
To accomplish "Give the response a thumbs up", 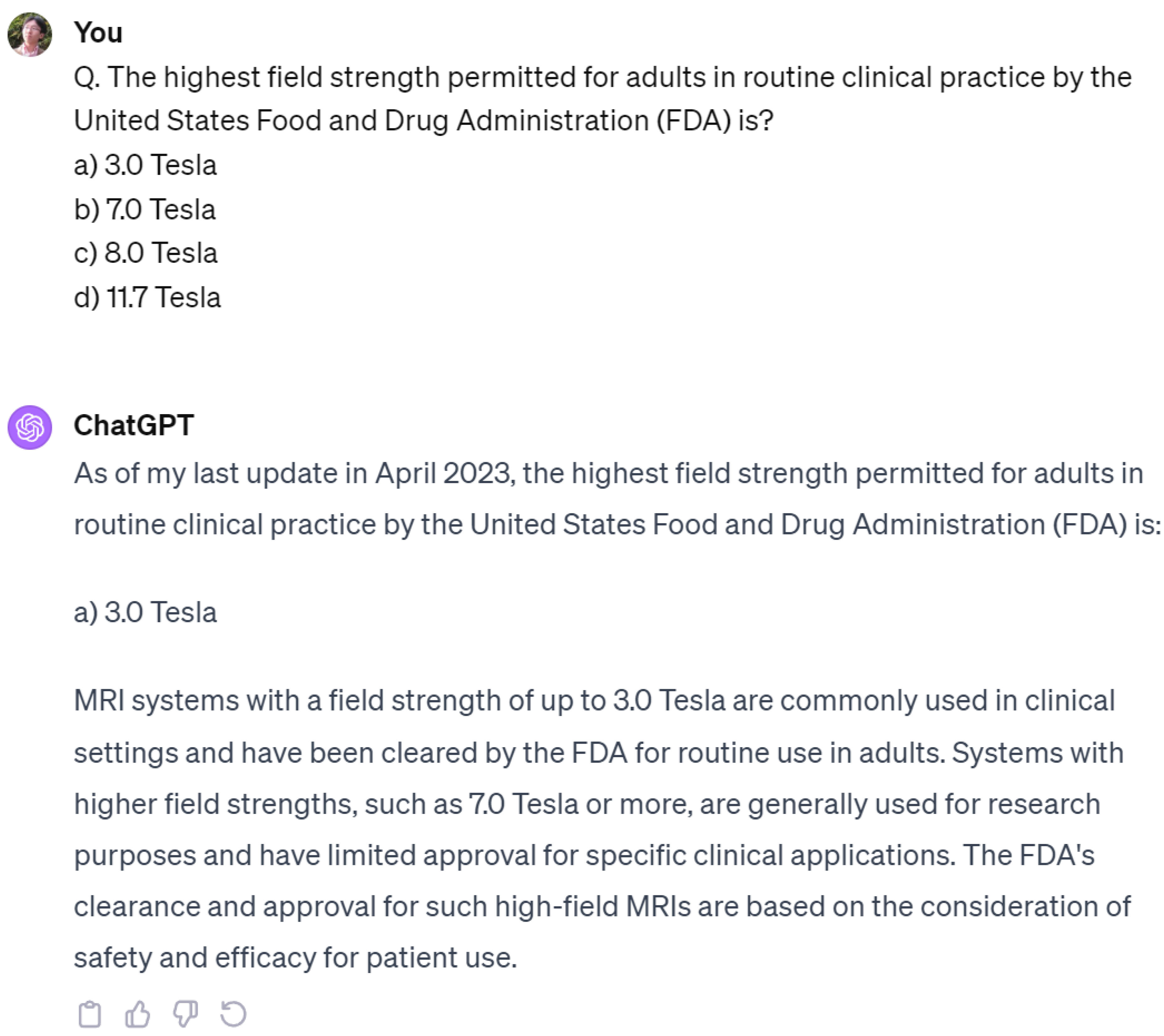I will pyautogui.click(x=137, y=1014).
